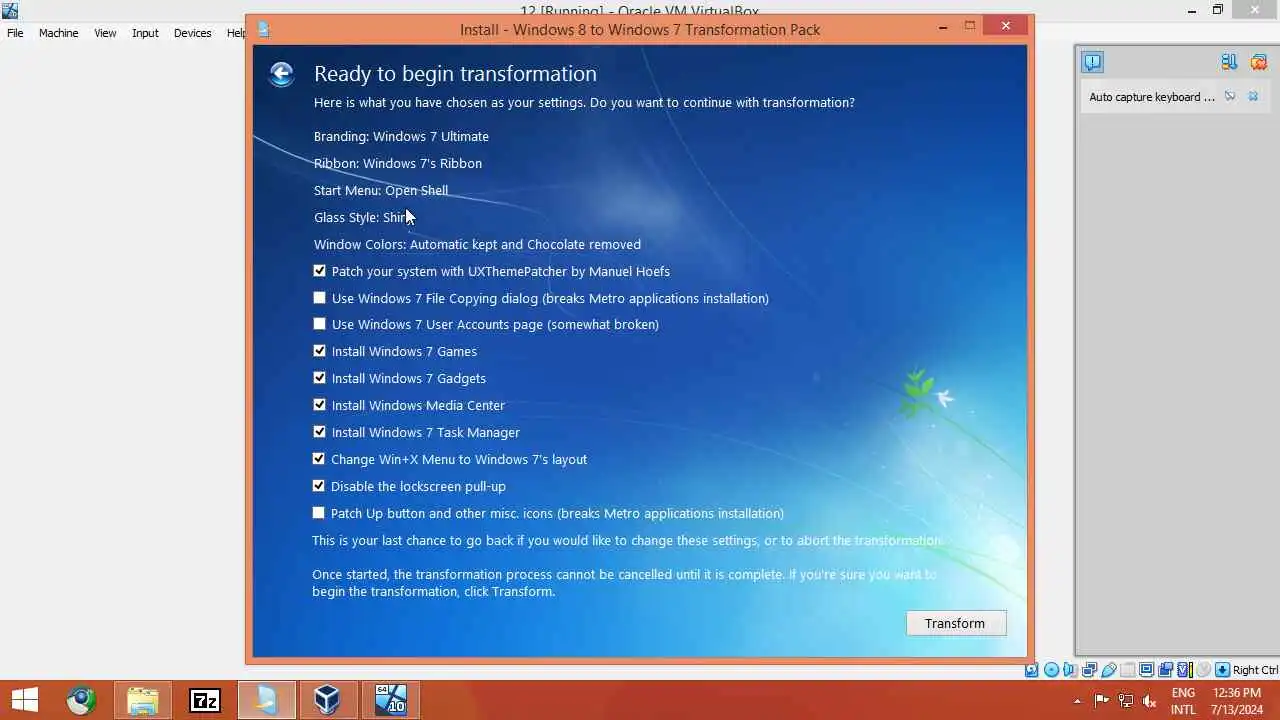1280x720 pixels.
Task: Minimize the Transformation Pack installer window
Action: [x=943, y=28]
